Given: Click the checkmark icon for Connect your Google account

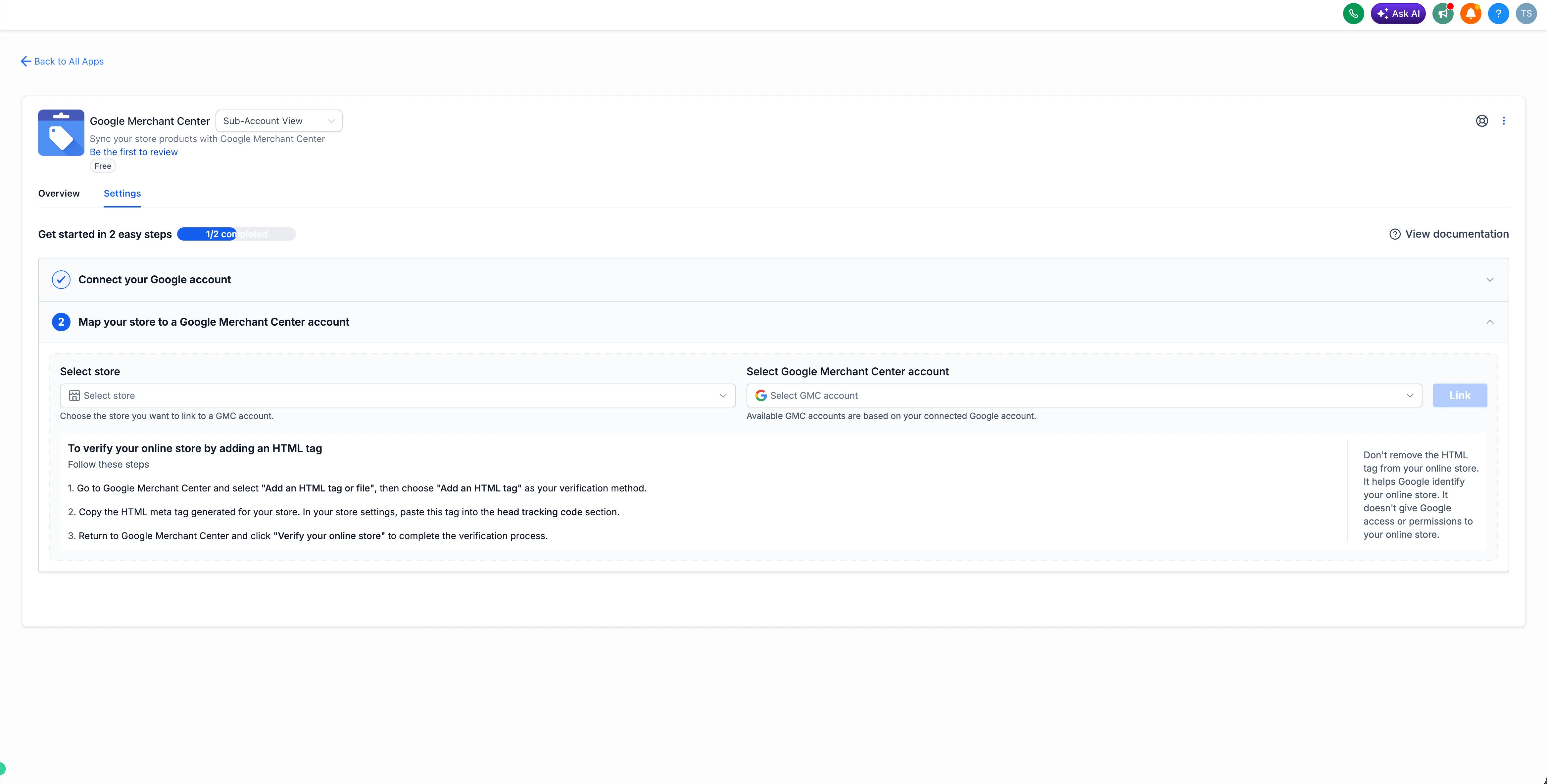Looking at the screenshot, I should [61, 280].
